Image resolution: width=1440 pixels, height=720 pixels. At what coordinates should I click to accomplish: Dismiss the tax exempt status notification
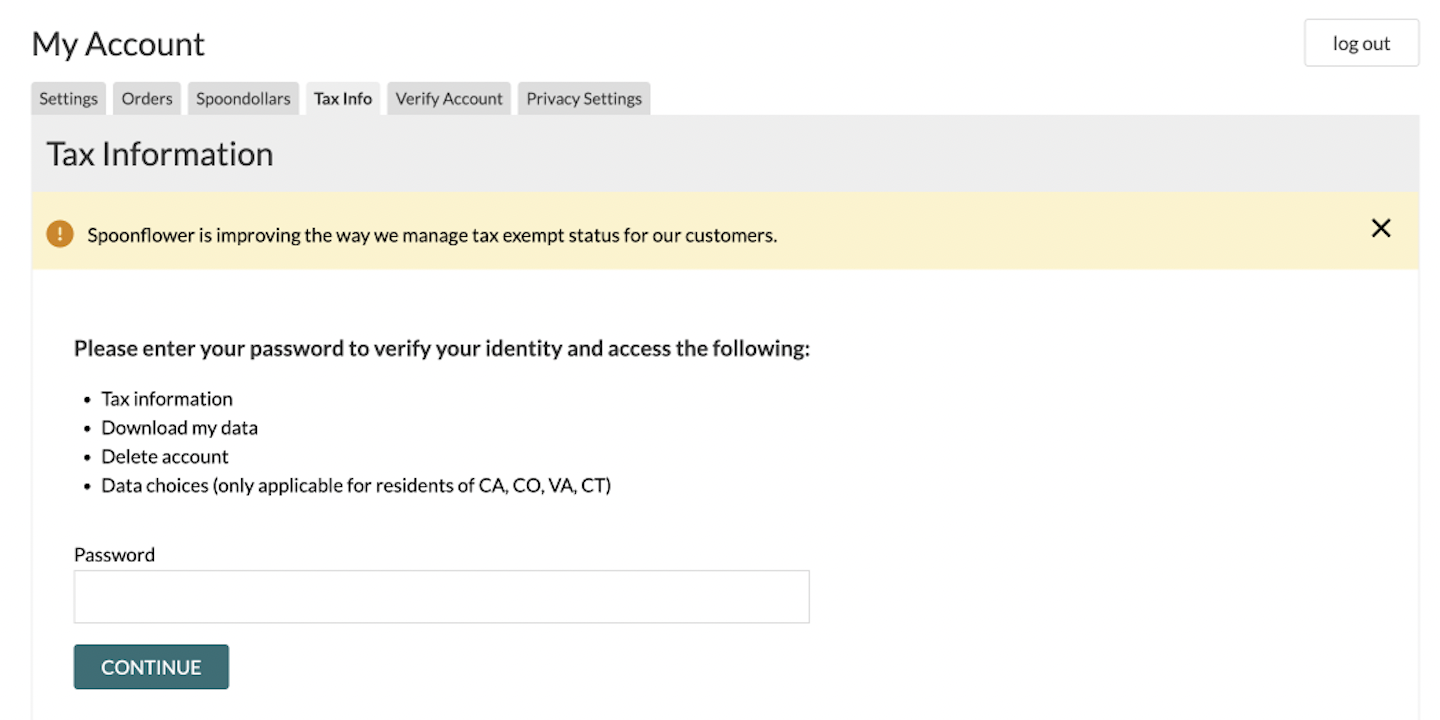click(x=1381, y=228)
